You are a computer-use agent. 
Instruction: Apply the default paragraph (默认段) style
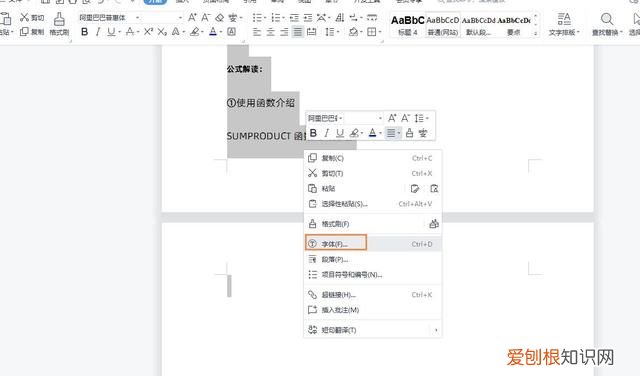[478, 24]
